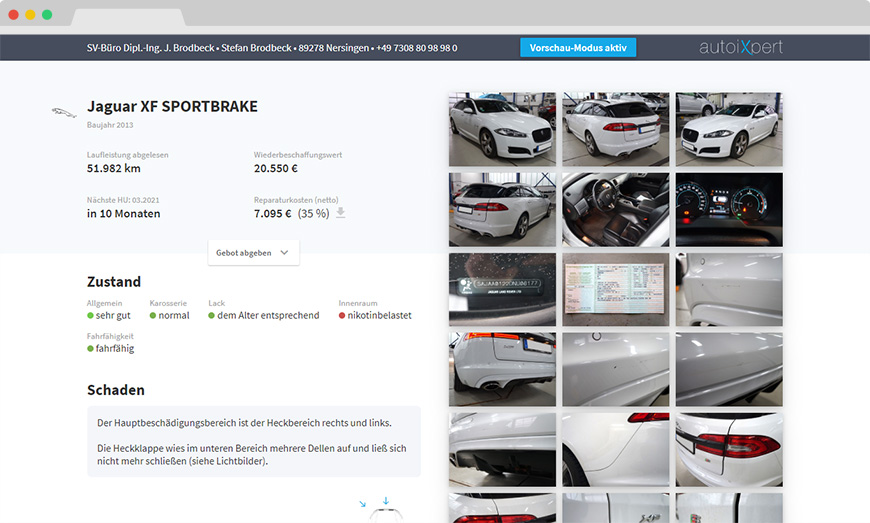
Task: Click the Heckklappe dents description paragraph
Action: pyautogui.click(x=251, y=454)
